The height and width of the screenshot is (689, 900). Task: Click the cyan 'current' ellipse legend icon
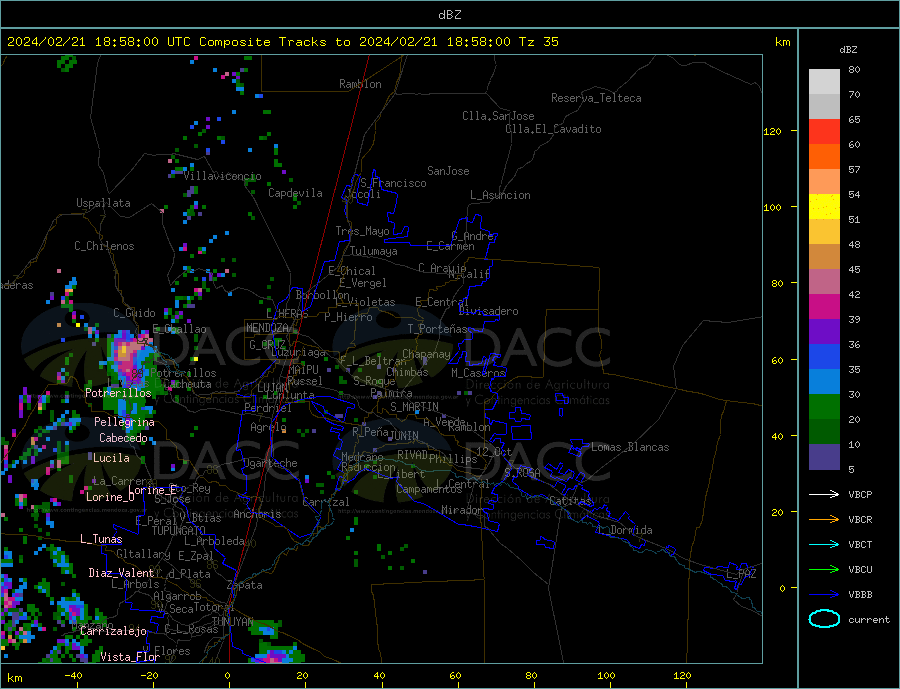[824, 619]
